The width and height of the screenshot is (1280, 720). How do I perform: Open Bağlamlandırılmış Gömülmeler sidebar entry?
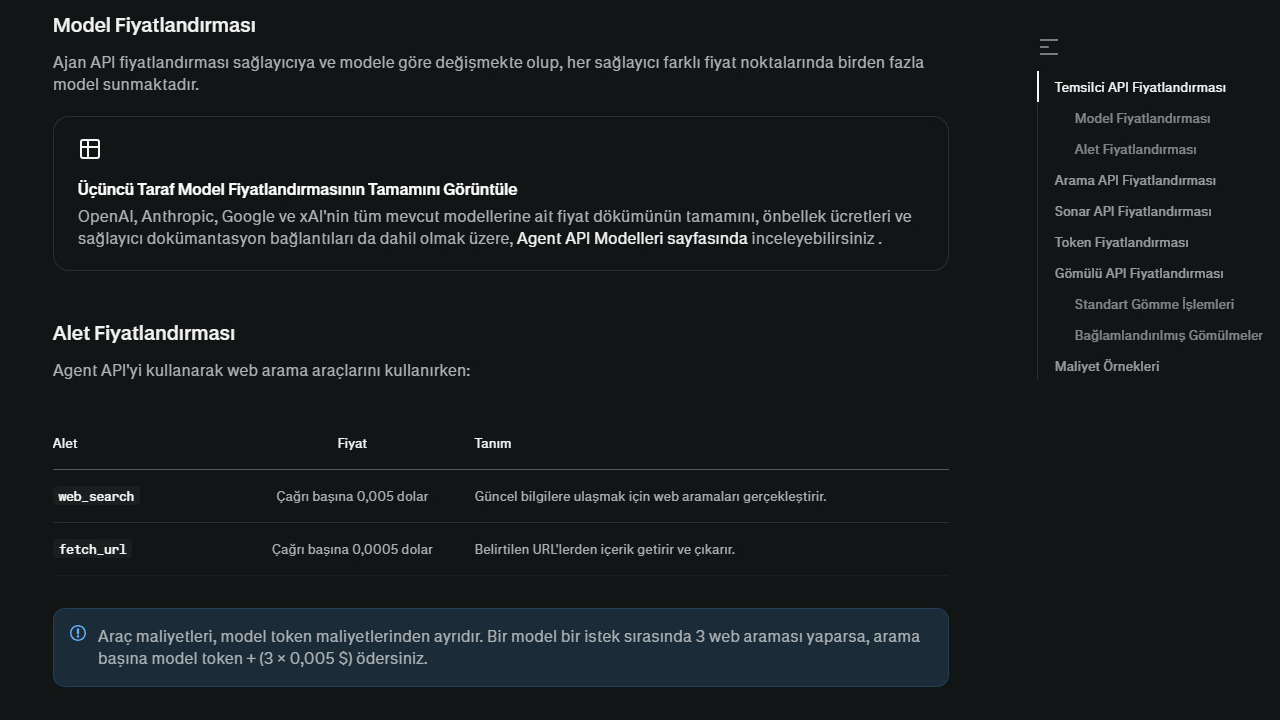[x=1168, y=335]
